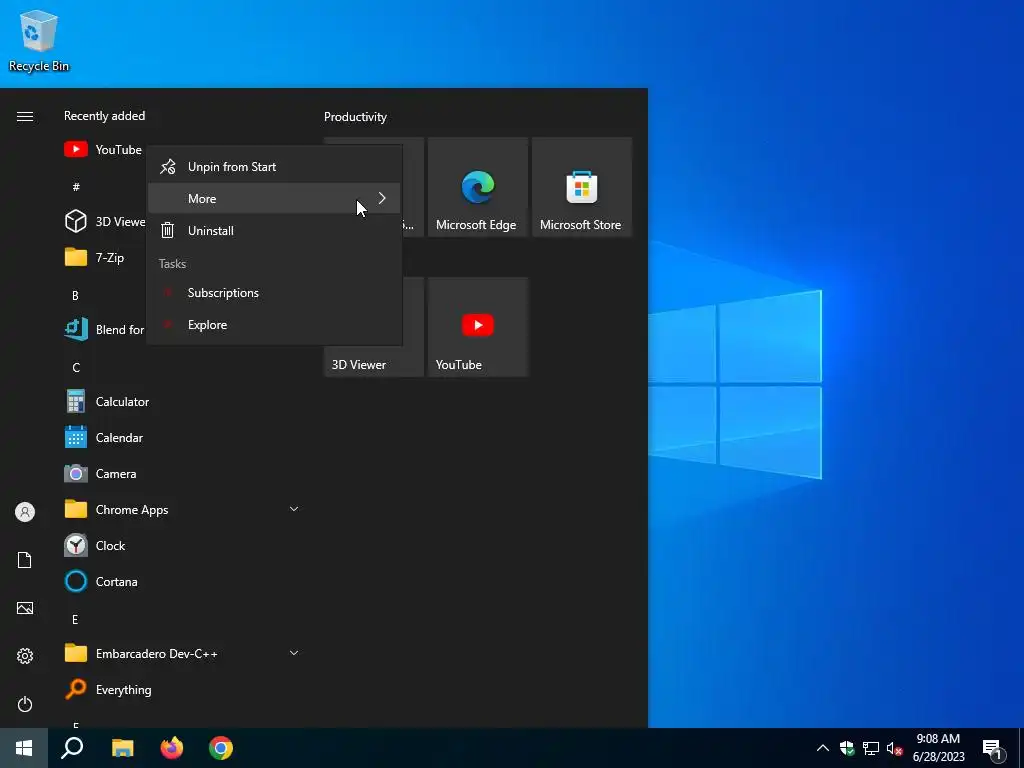Click the Power button icon
The image size is (1024, 768).
click(25, 704)
